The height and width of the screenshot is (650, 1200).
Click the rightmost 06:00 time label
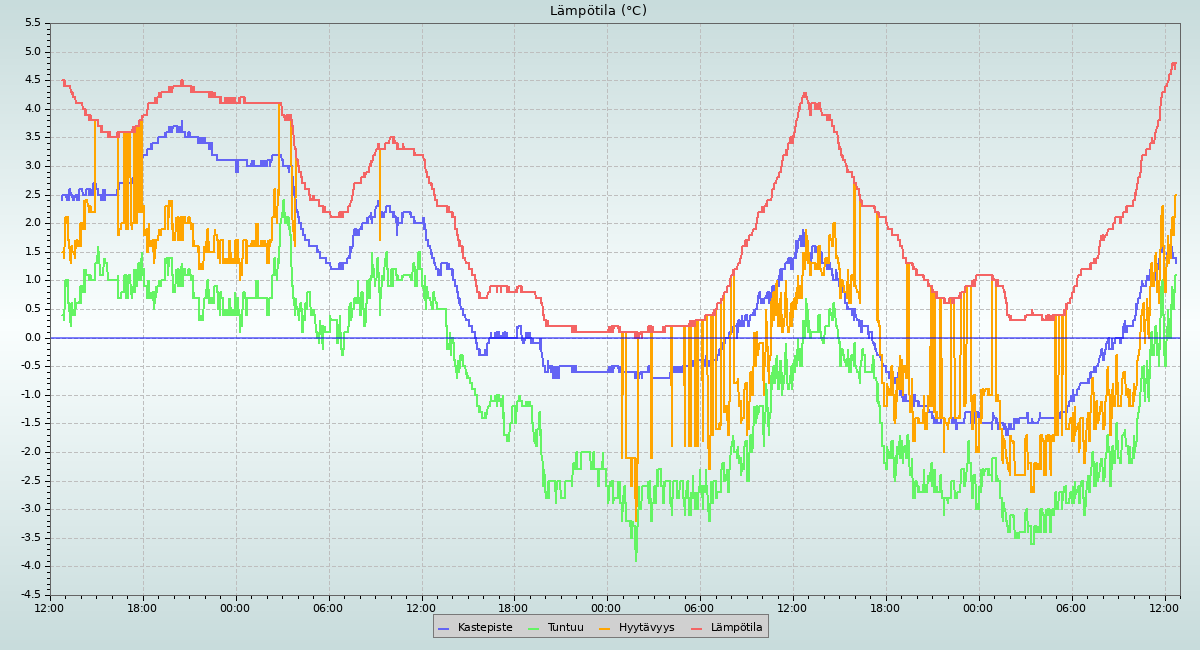(x=1071, y=607)
